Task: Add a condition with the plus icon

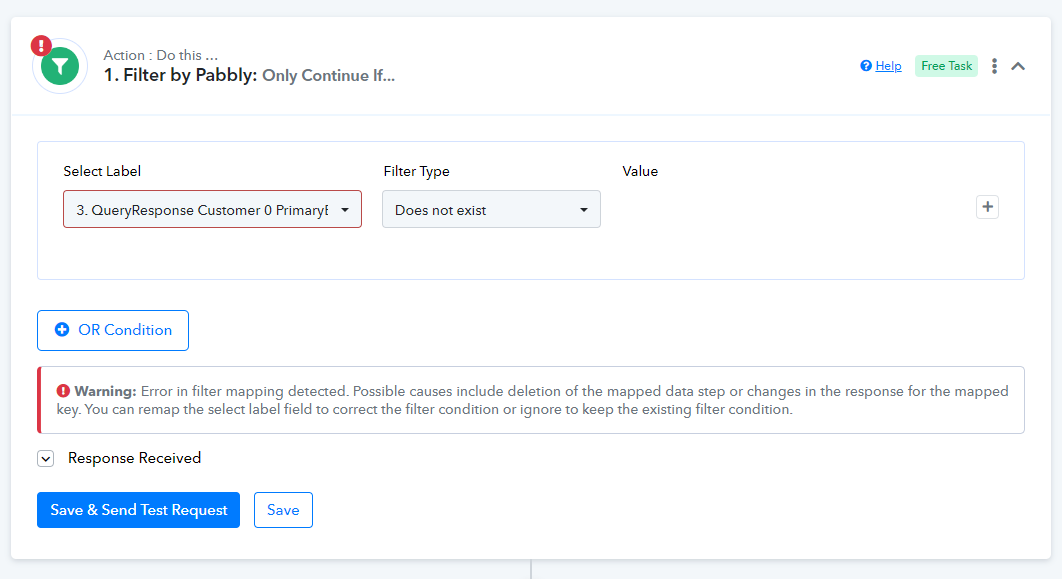Action: pyautogui.click(x=987, y=207)
